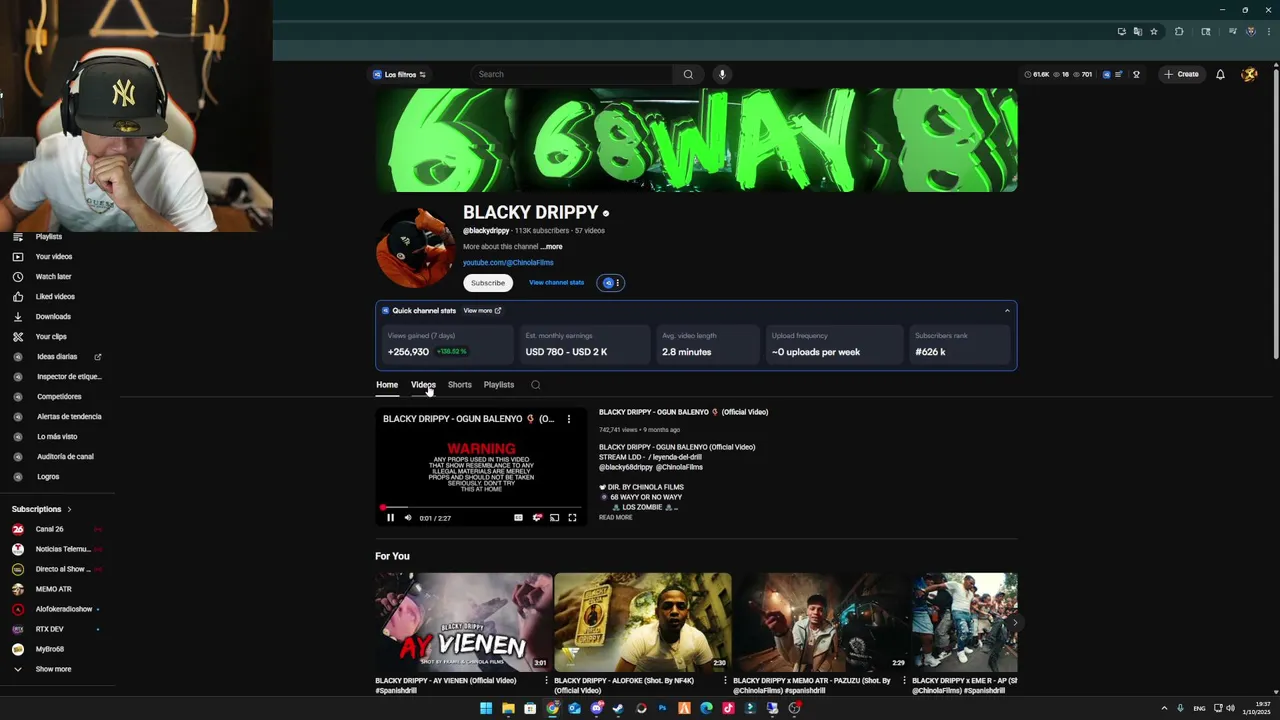Click the search magnifier button
The width and height of the screenshot is (1280, 720).
(688, 74)
